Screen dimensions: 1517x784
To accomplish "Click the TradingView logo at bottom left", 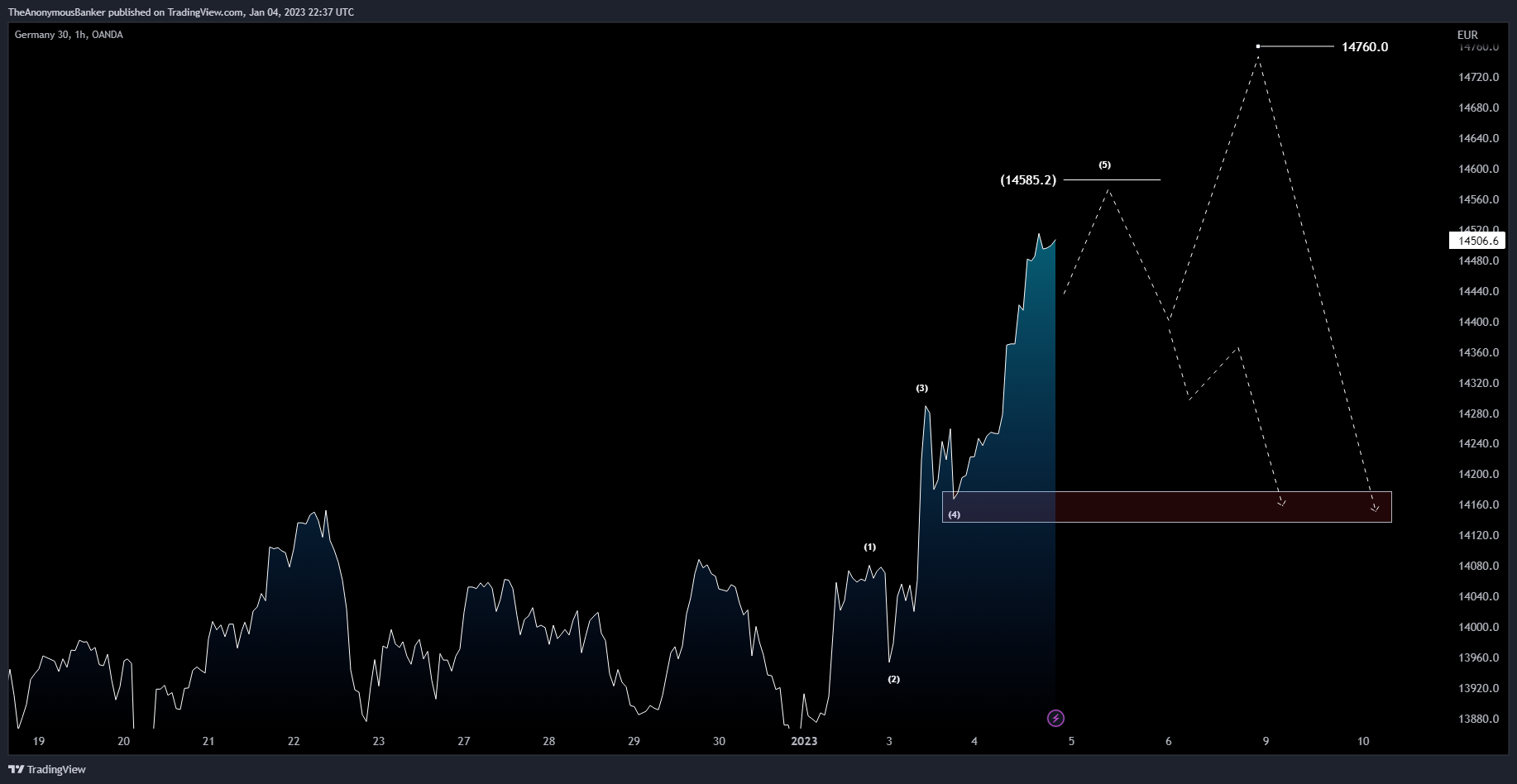I will [x=48, y=769].
